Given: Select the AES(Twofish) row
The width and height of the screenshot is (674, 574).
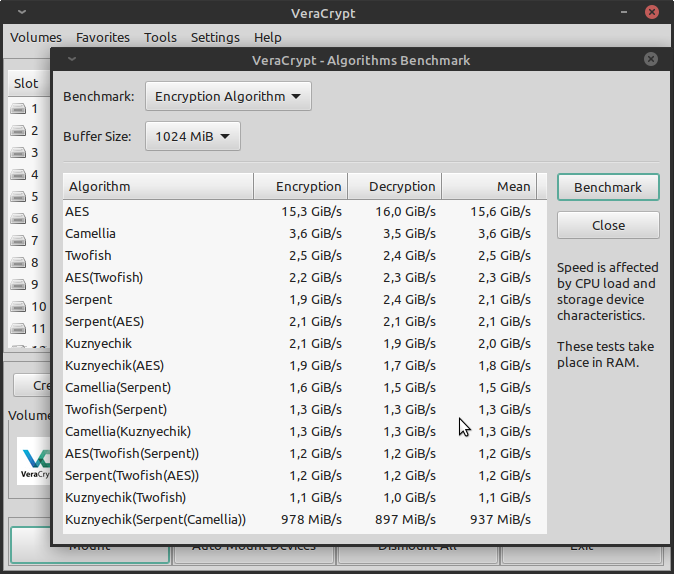Looking at the screenshot, I should (305, 277).
